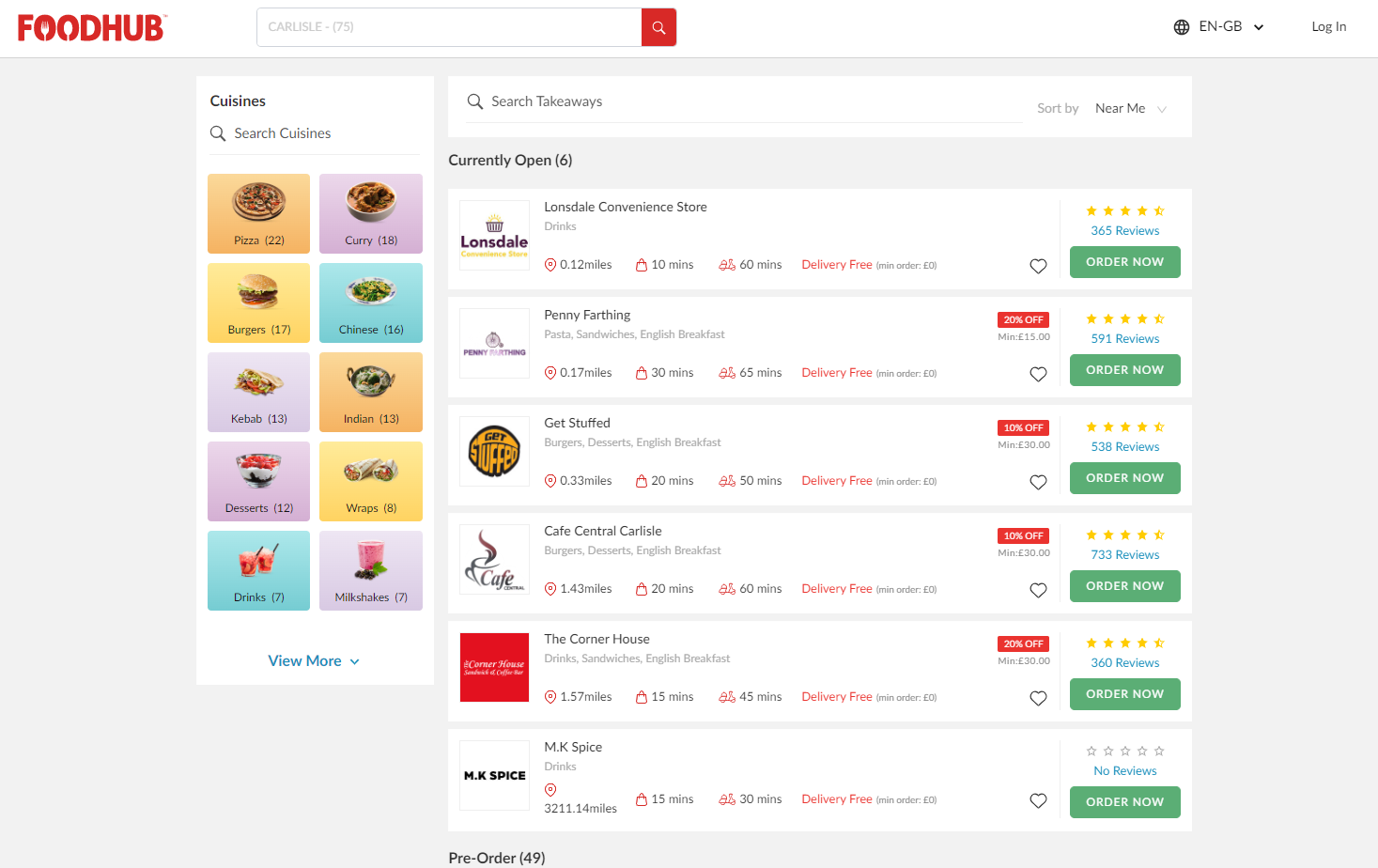The width and height of the screenshot is (1378, 868).
Task: Click Penny Farthing 20% OFF badge
Action: 1023,320
